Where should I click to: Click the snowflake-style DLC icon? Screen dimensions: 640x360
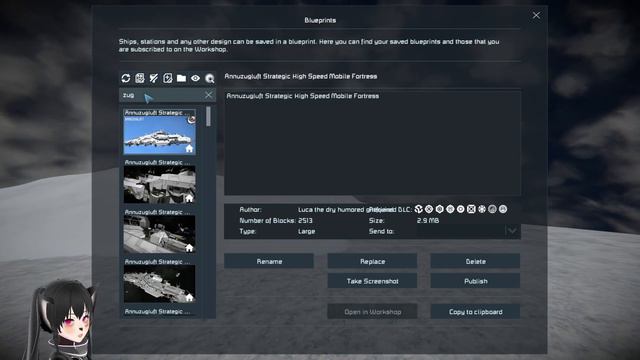pyautogui.click(x=482, y=209)
